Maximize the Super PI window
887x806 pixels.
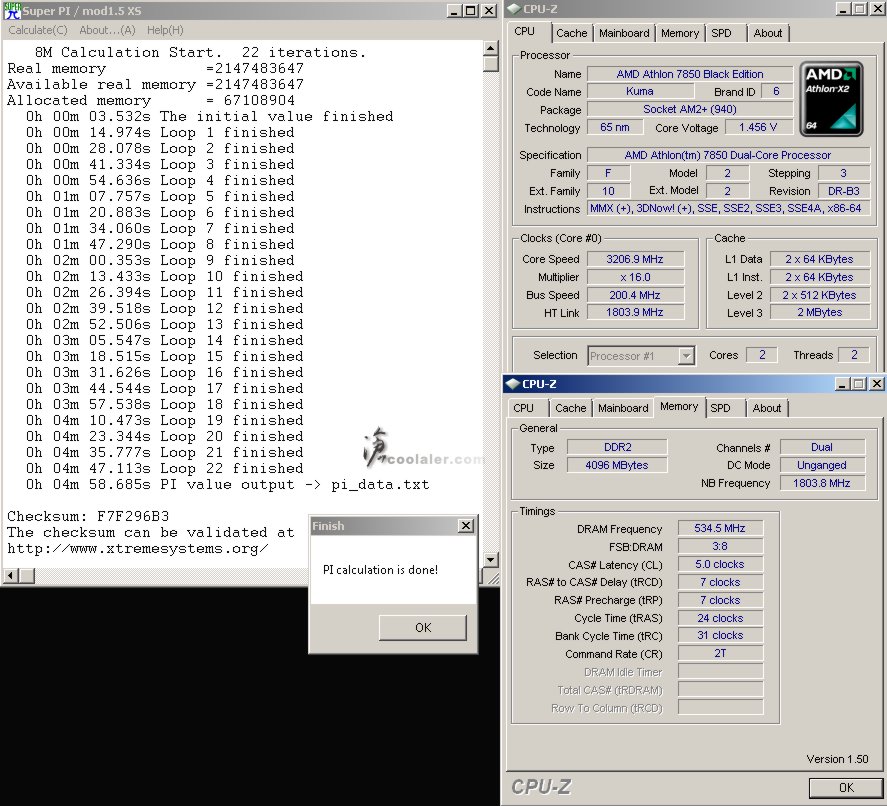tap(471, 11)
